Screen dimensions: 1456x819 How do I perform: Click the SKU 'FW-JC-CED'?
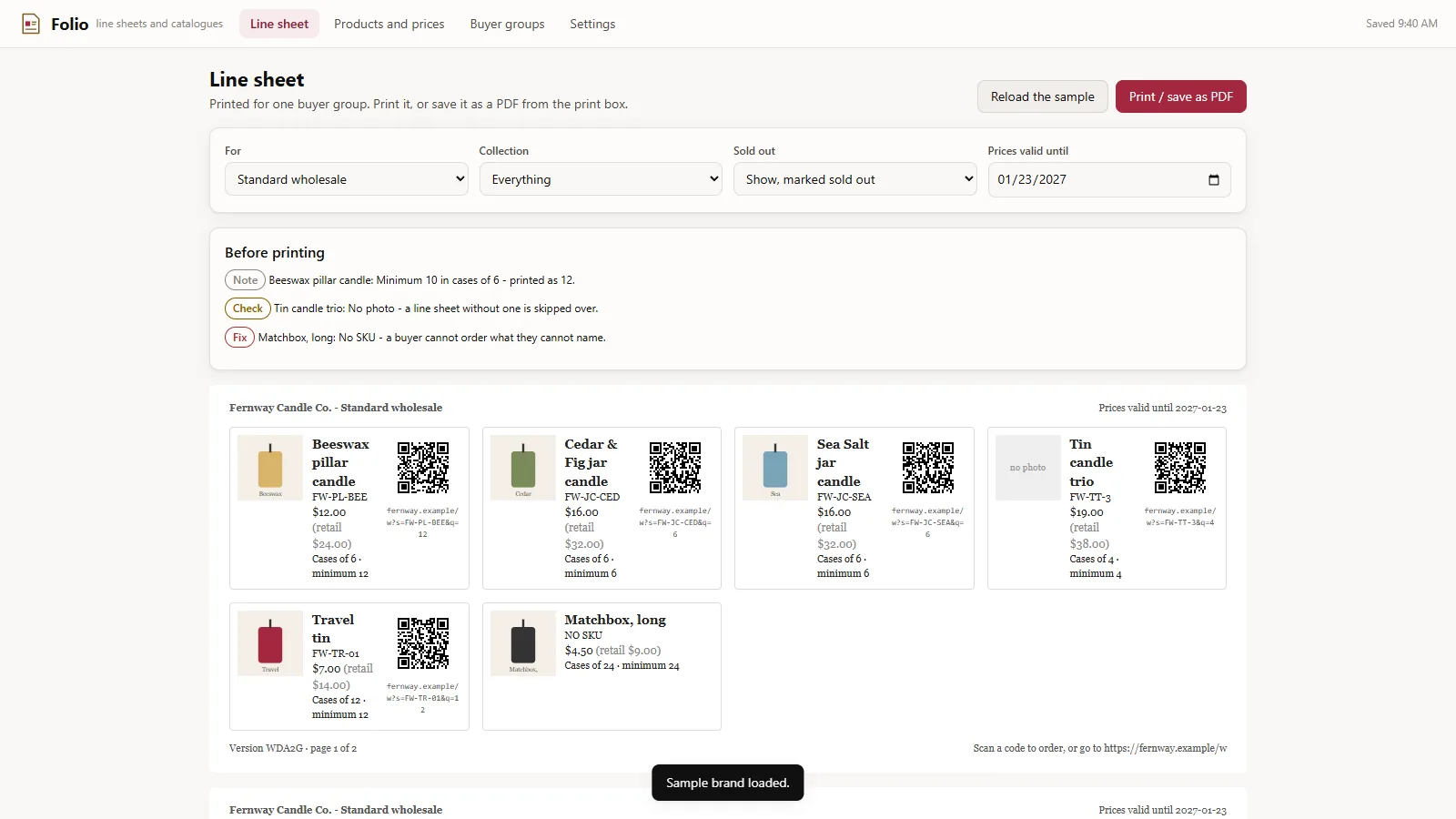click(592, 497)
